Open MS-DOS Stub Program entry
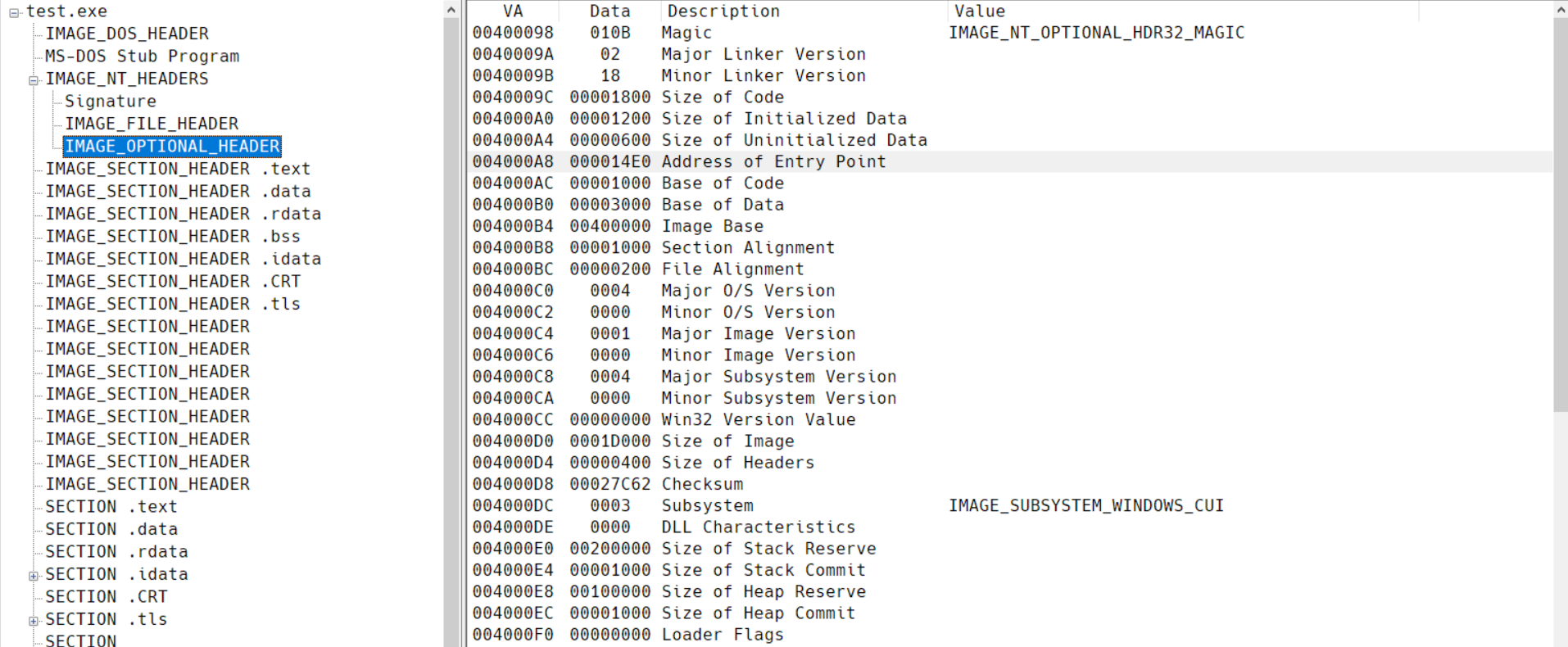Image resolution: width=1568 pixels, height=647 pixels. click(x=142, y=57)
